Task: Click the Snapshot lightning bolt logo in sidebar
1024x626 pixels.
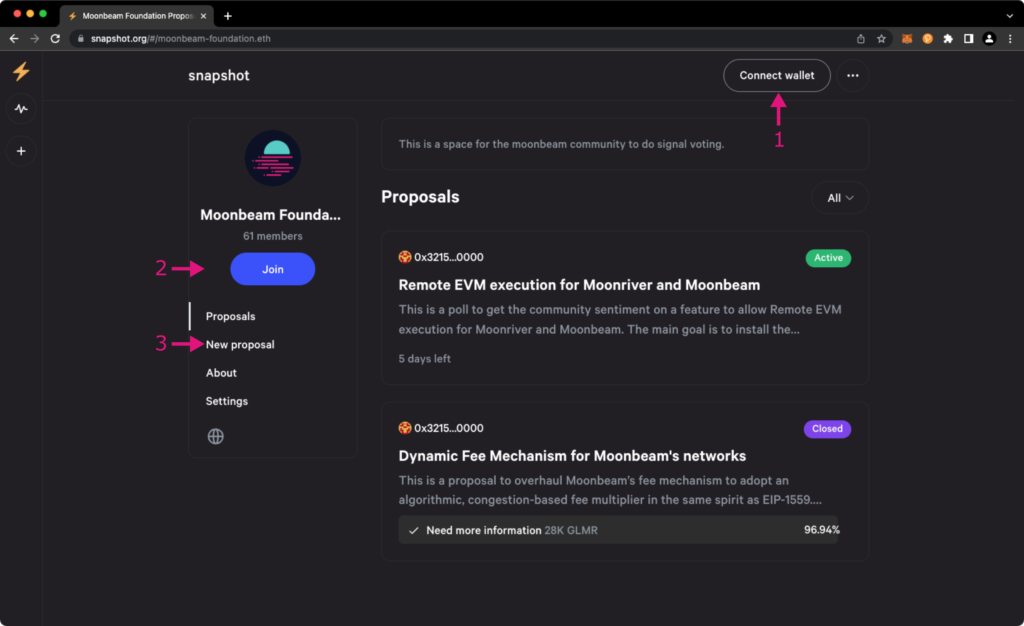Action: [21, 71]
